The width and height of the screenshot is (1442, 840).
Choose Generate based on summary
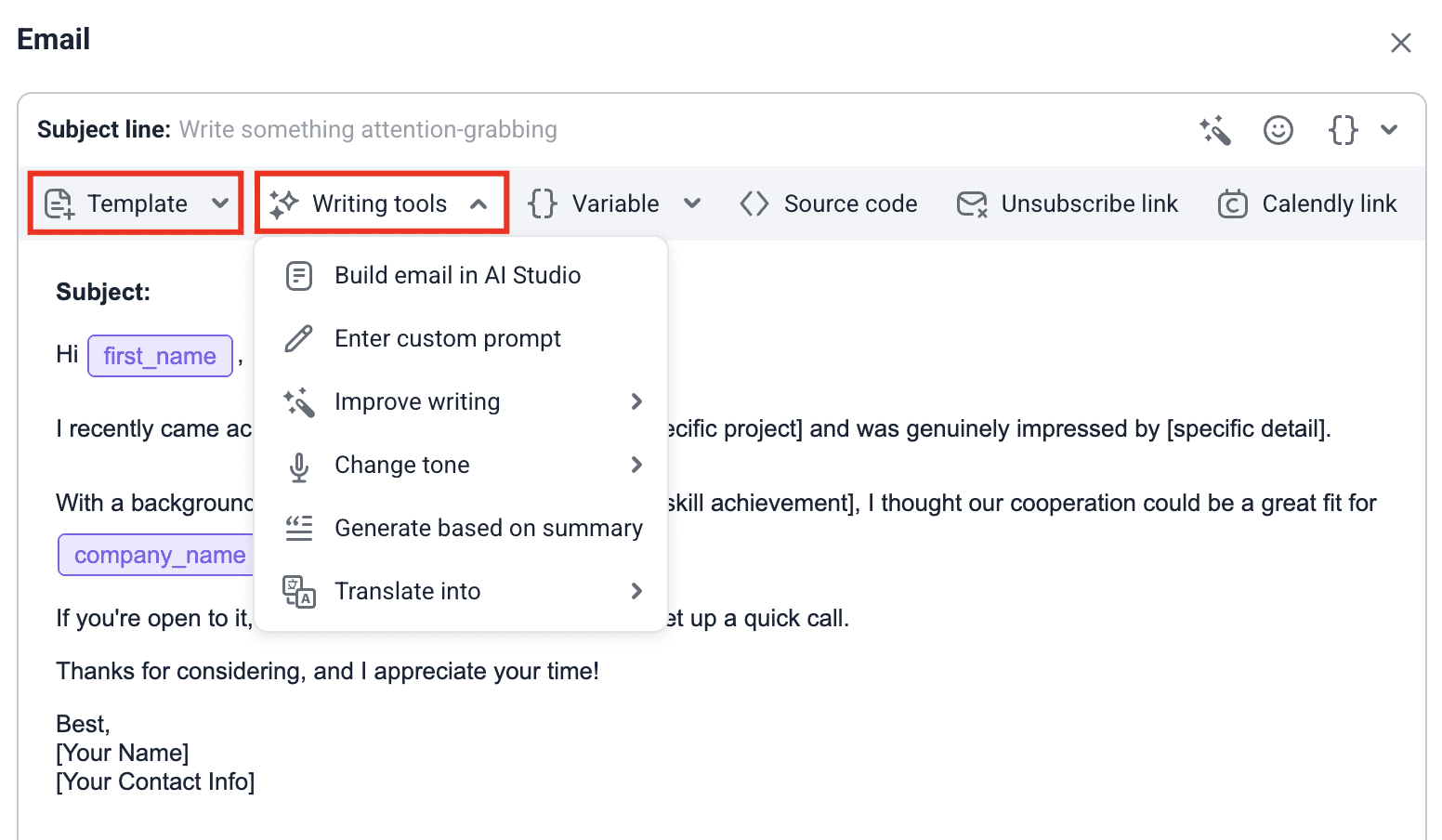(461, 528)
